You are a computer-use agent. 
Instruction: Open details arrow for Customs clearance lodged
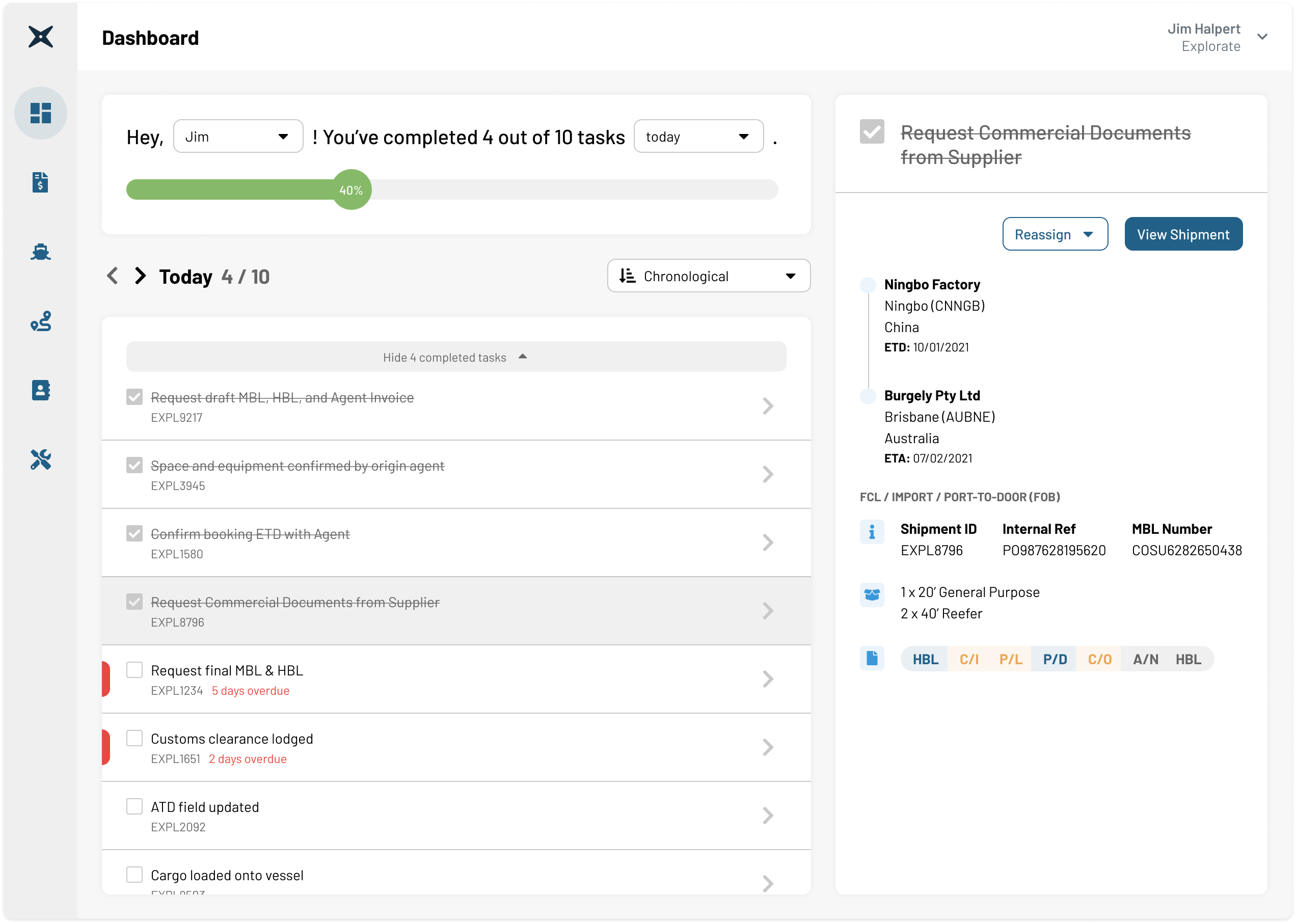click(x=768, y=747)
